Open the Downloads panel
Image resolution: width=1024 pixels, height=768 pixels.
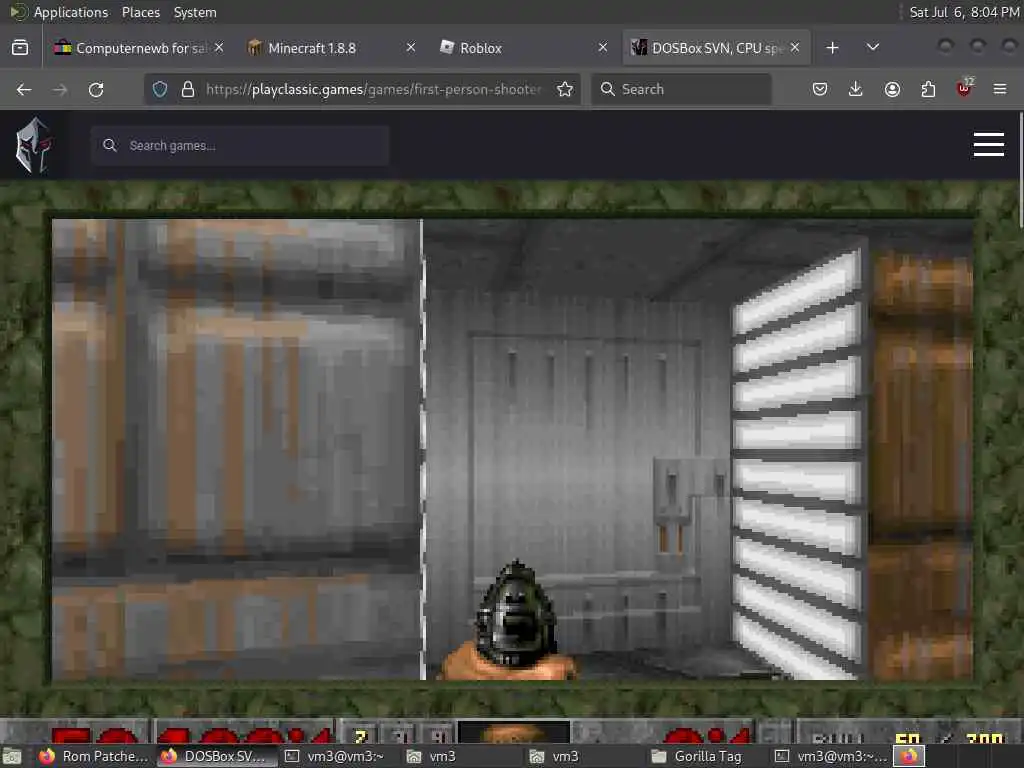point(856,89)
